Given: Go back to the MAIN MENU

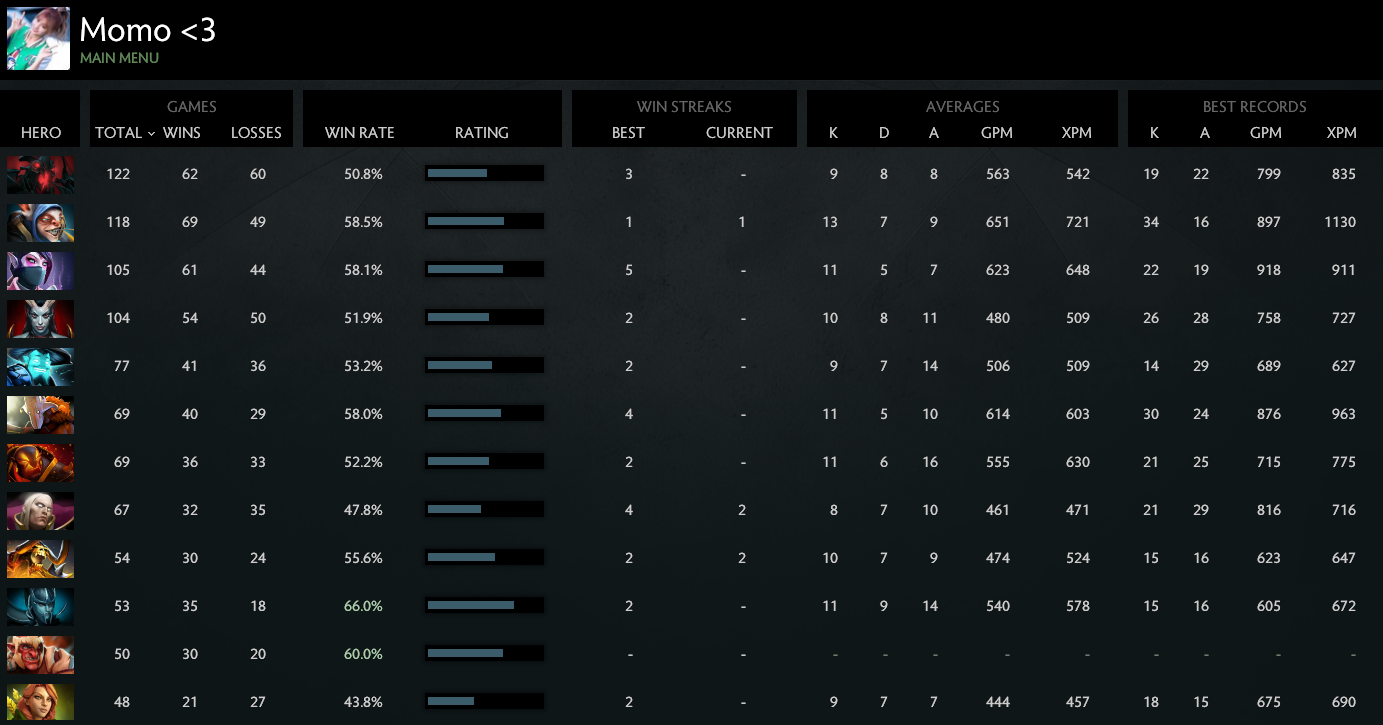Looking at the screenshot, I should 120,58.
